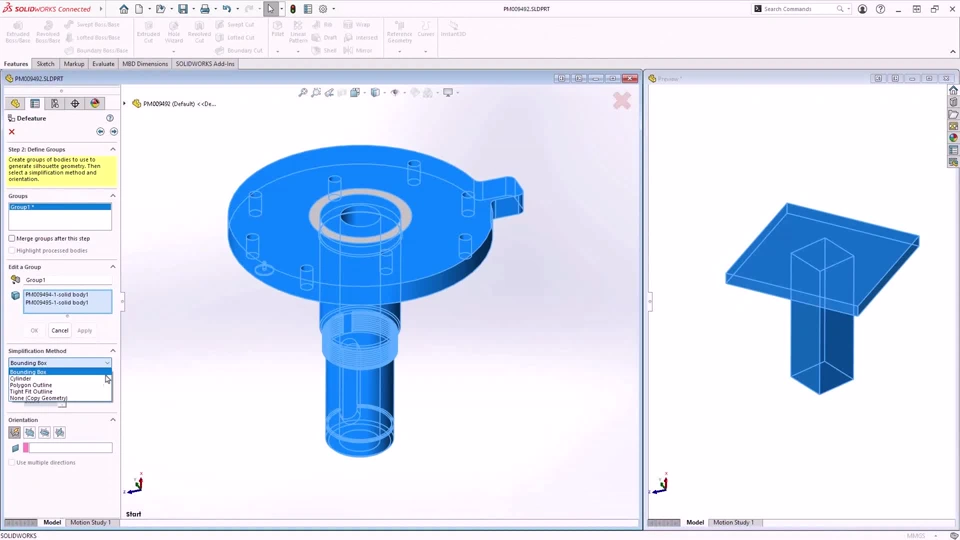Screen dimensions: 960x540
Task: Choose Polygon Outline from the list
Action: click(60, 385)
